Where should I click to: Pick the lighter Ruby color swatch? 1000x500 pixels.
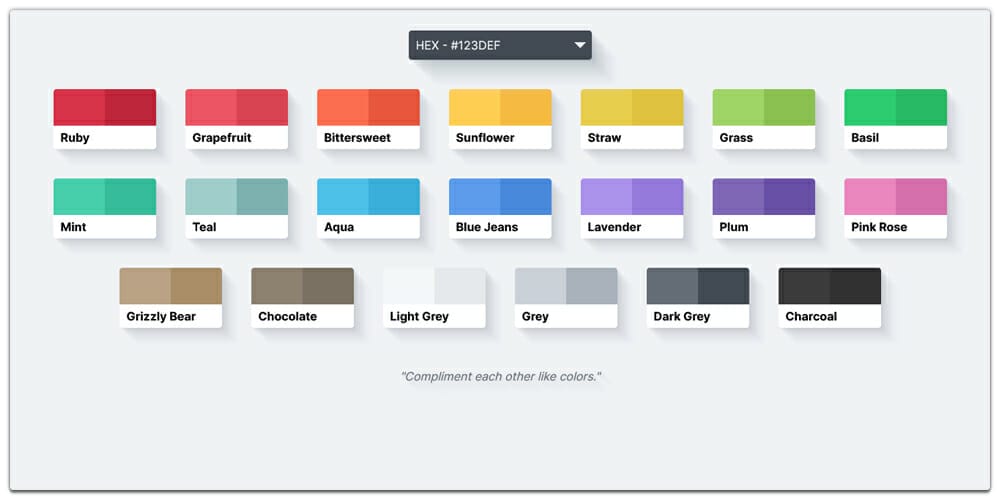pyautogui.click(x=79, y=107)
